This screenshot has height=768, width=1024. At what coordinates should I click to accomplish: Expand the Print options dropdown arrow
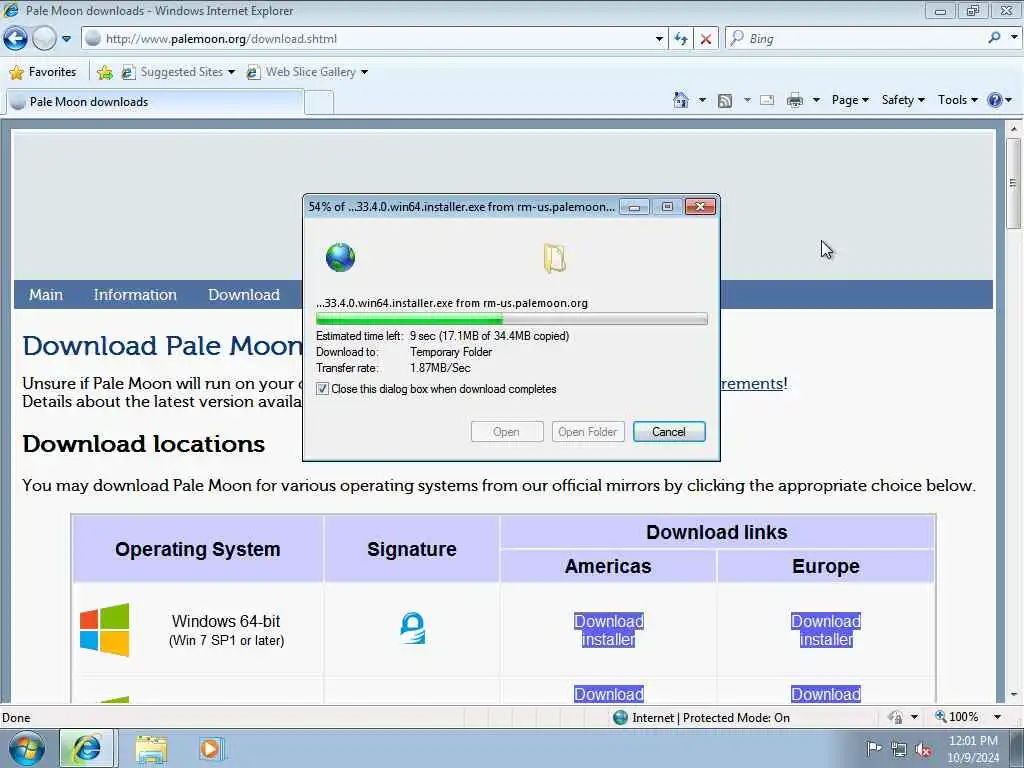pos(816,100)
